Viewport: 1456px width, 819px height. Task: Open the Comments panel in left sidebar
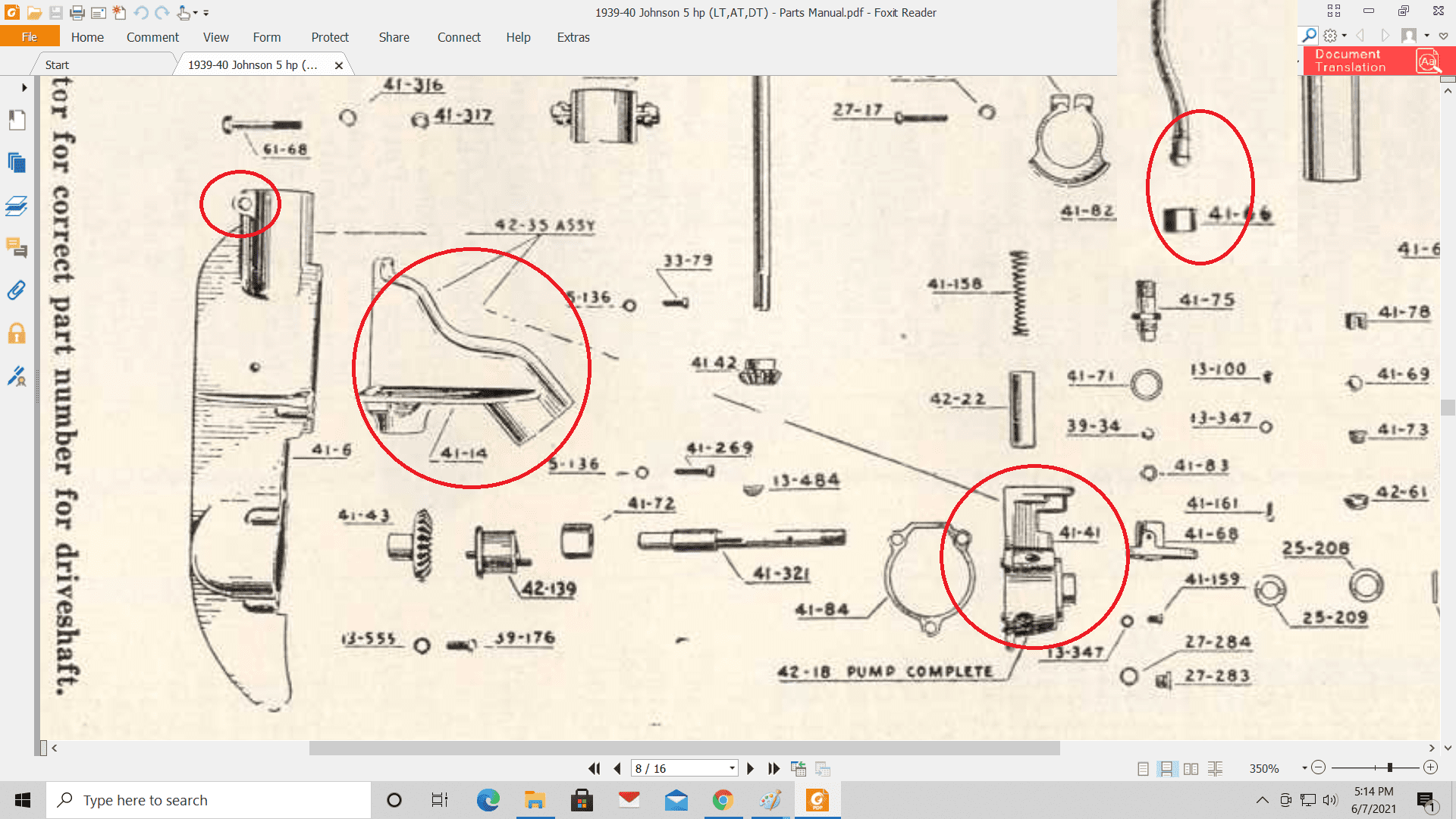click(17, 247)
